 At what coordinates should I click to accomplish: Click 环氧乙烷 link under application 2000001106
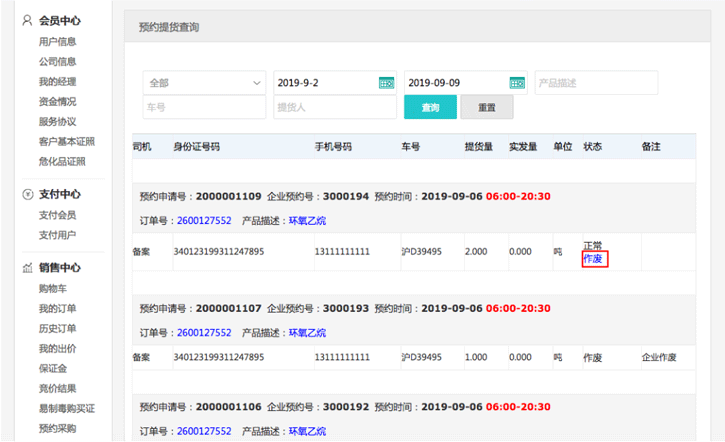click(307, 431)
